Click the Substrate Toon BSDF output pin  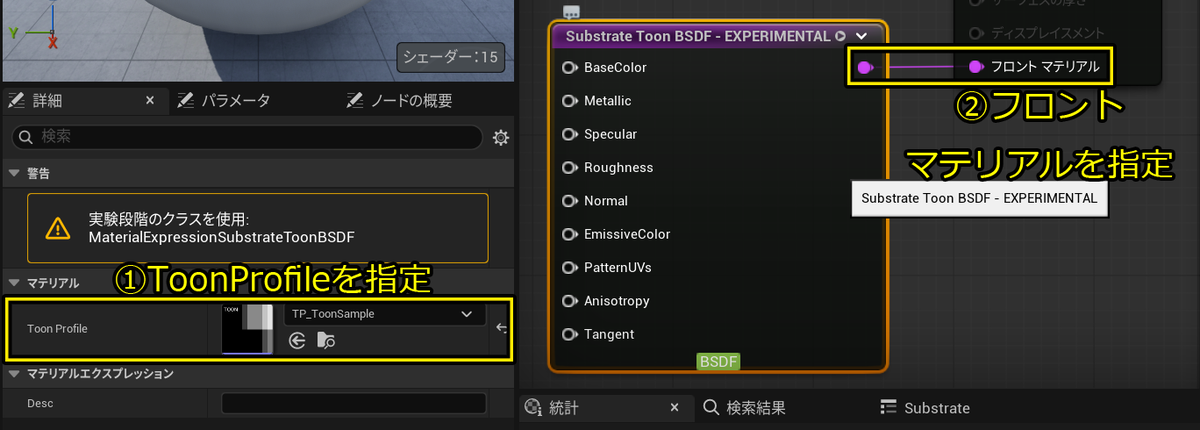[866, 67]
